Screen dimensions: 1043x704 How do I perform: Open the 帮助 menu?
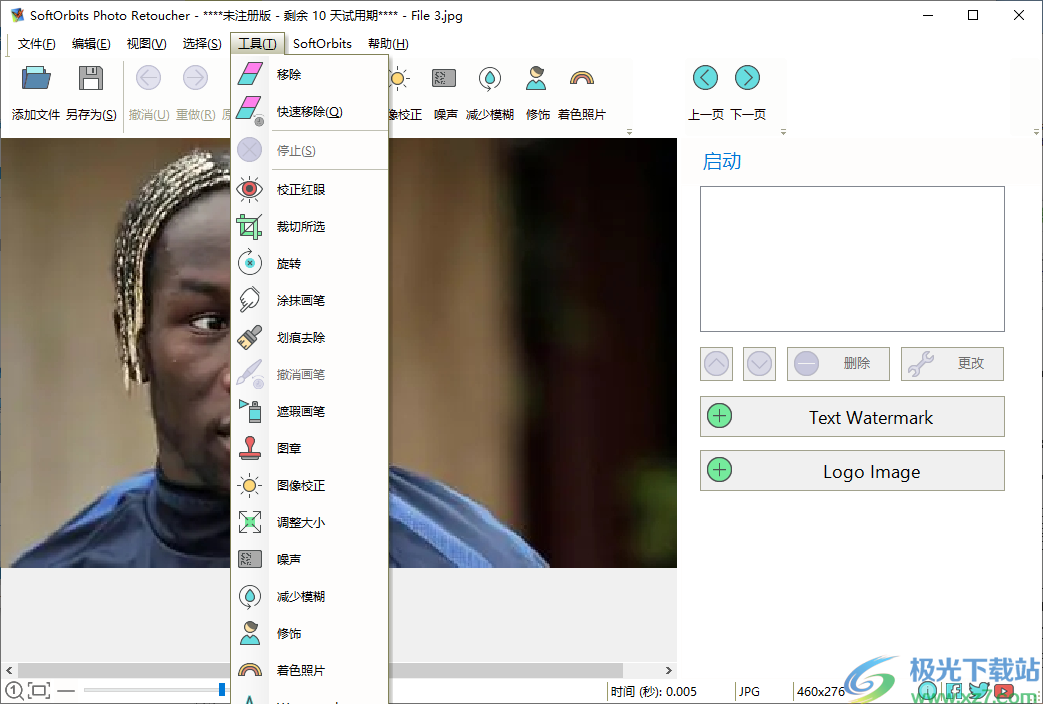[x=388, y=43]
